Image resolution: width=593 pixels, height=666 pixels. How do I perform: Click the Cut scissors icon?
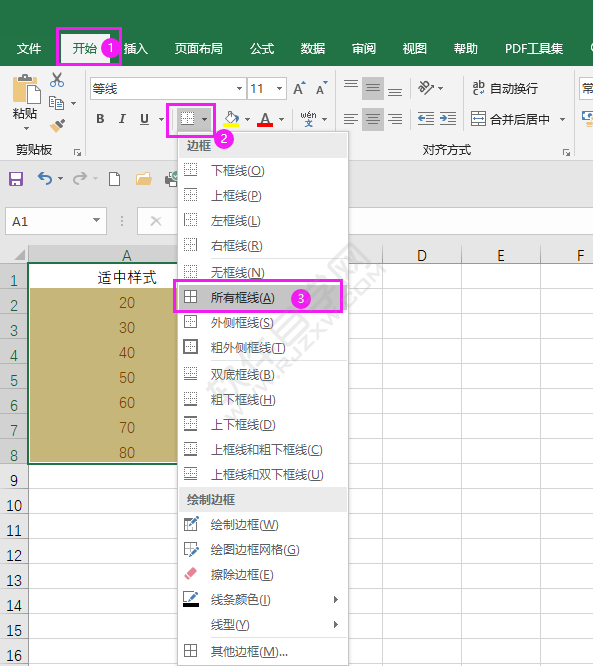pyautogui.click(x=57, y=80)
